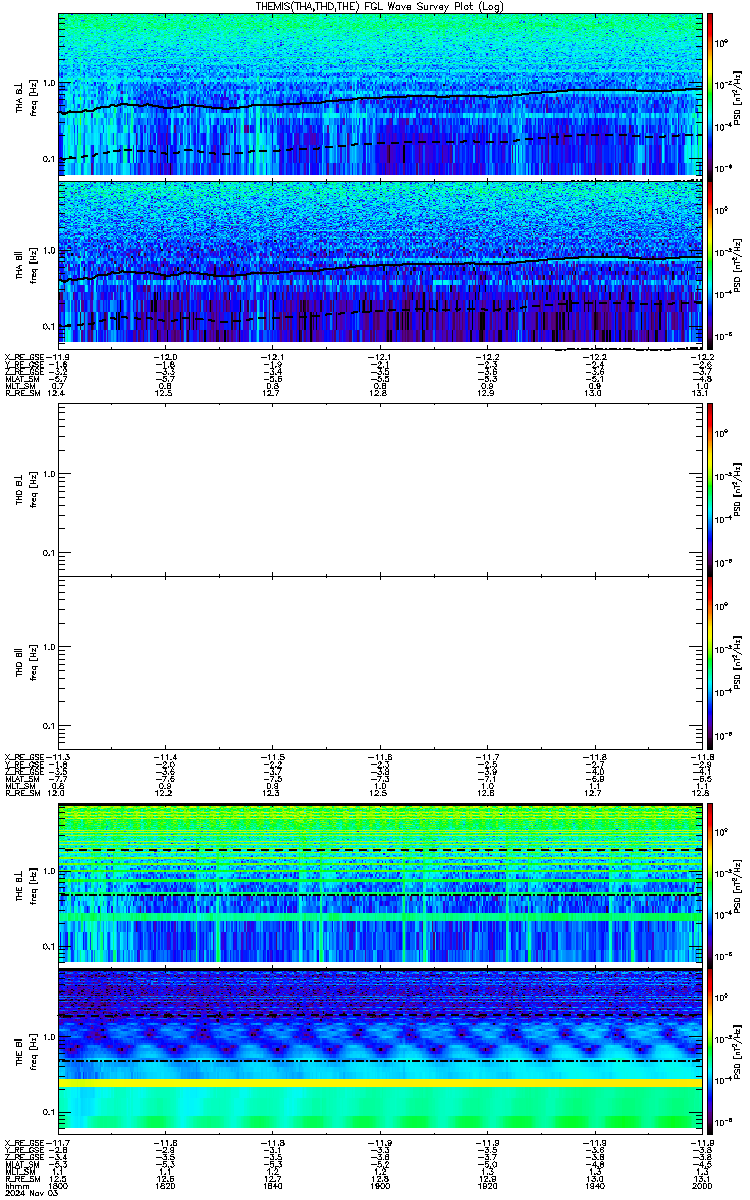Click the 'THA B⊥ freq [Hz]' axis label

[x=24, y=96]
